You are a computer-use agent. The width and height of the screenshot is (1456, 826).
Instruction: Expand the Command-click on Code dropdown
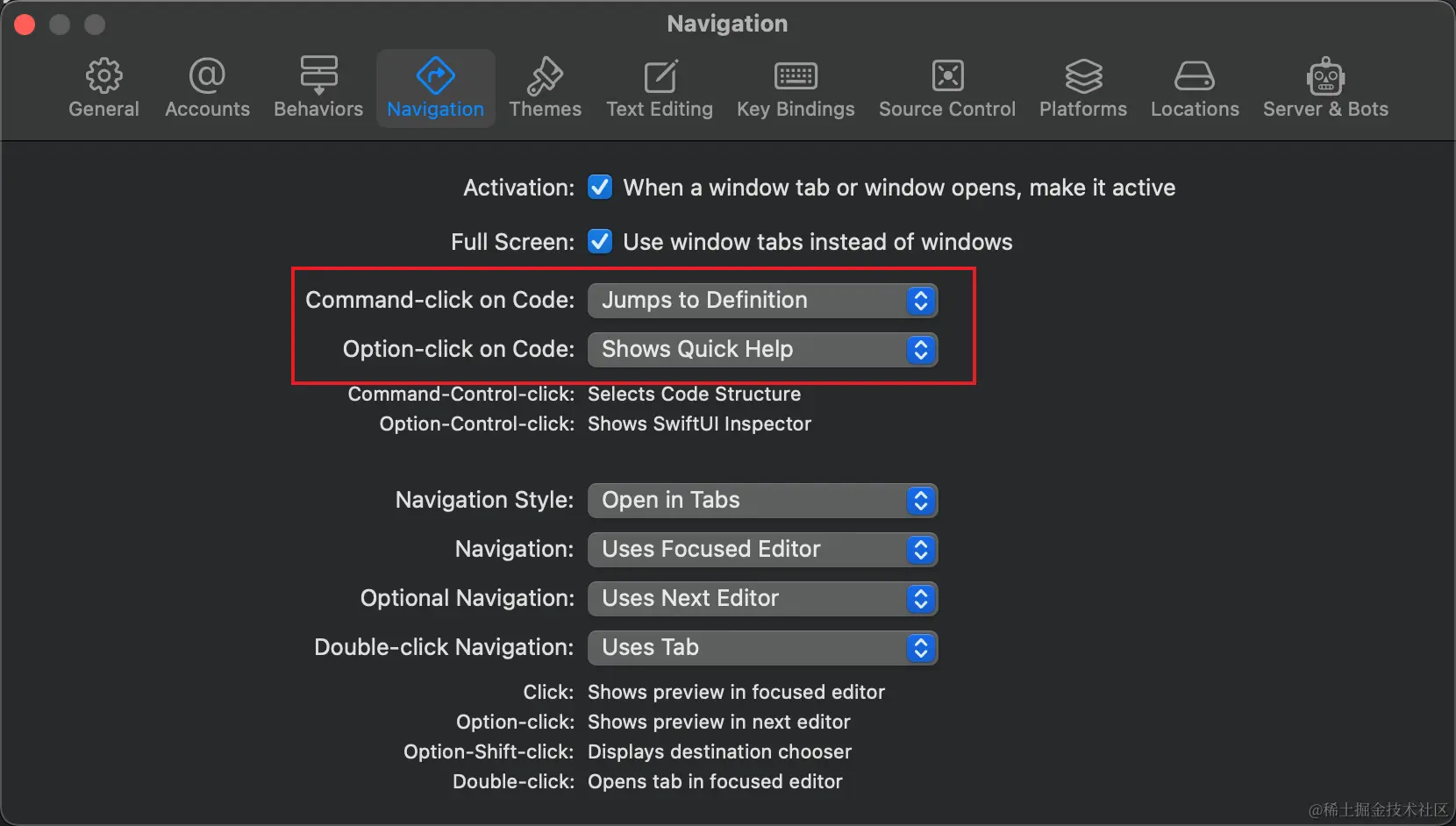tap(762, 301)
